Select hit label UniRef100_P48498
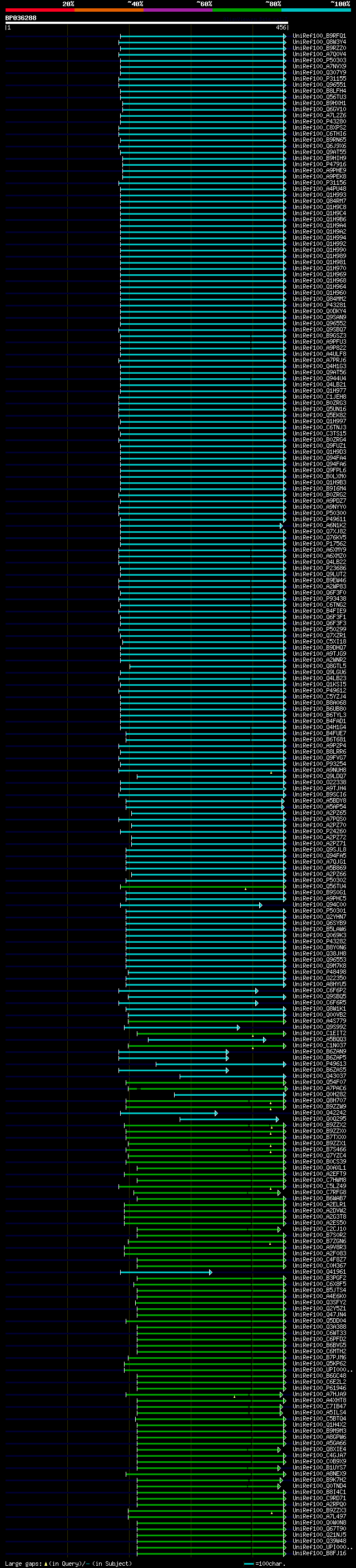The height and width of the screenshot is (1568, 356). pos(319,972)
